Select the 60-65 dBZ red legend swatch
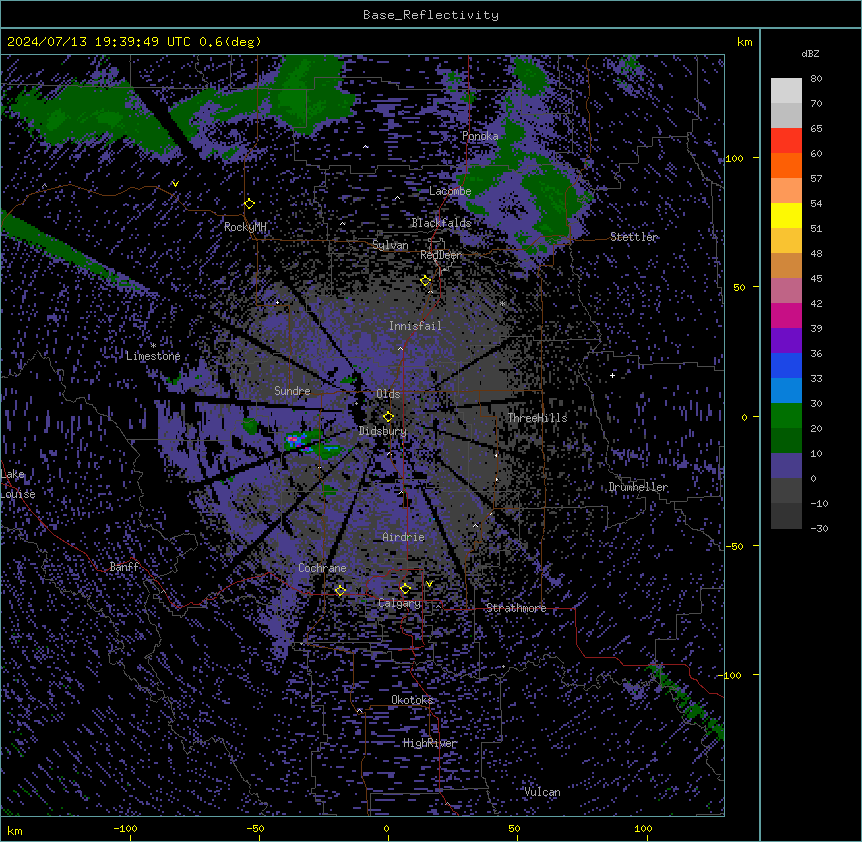 click(x=786, y=141)
